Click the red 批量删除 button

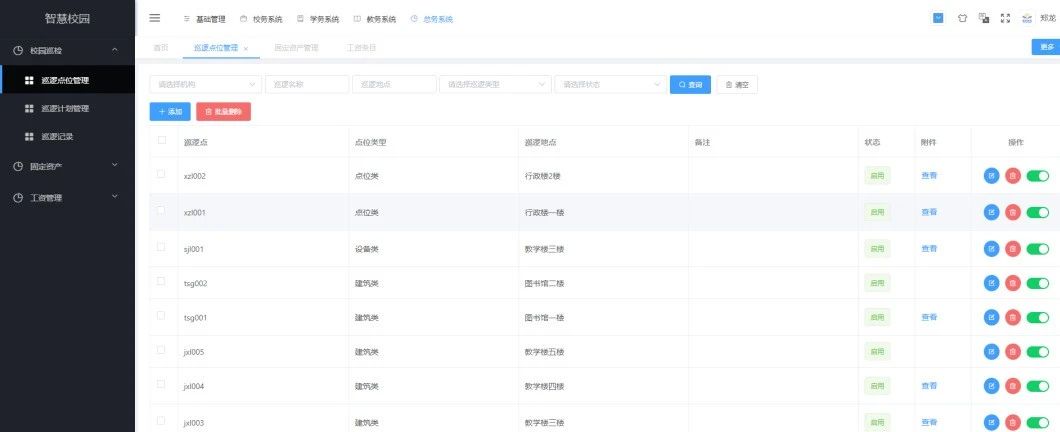(223, 112)
